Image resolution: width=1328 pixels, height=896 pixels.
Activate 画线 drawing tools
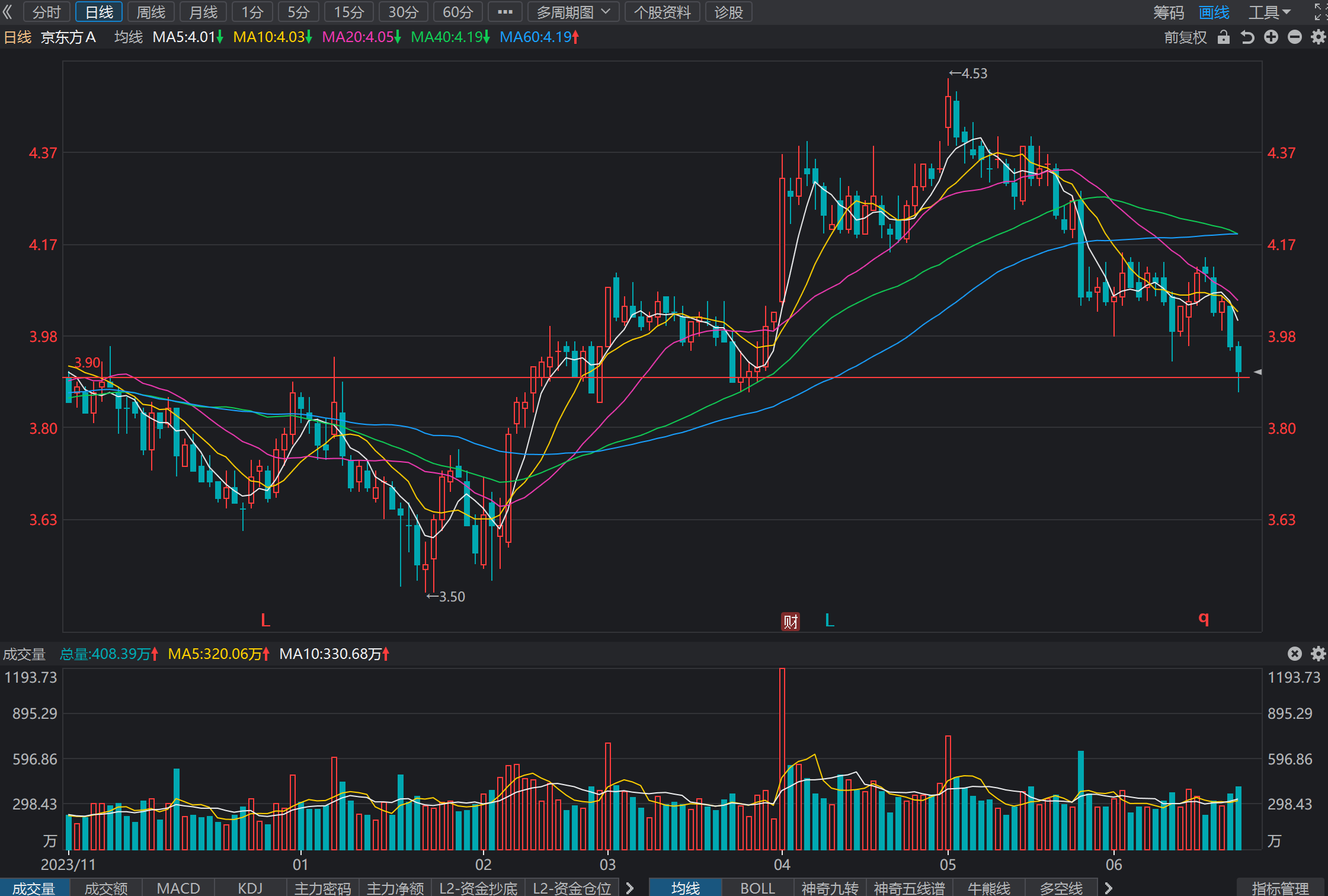click(x=1214, y=12)
